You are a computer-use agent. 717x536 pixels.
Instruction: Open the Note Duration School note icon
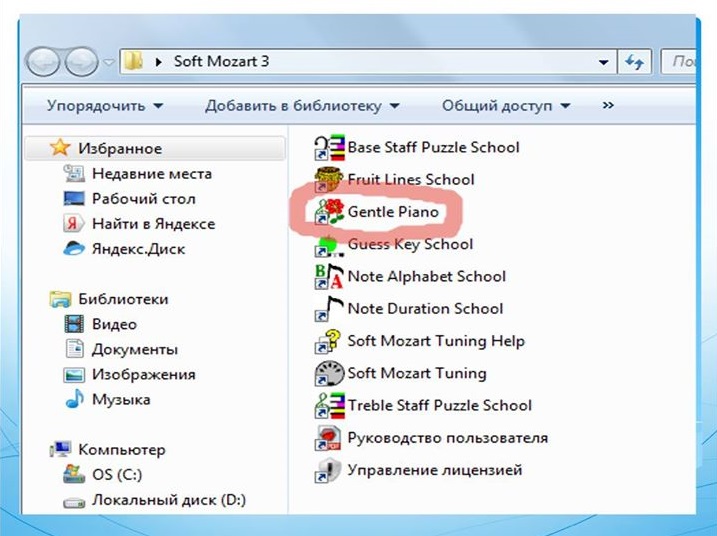329,309
